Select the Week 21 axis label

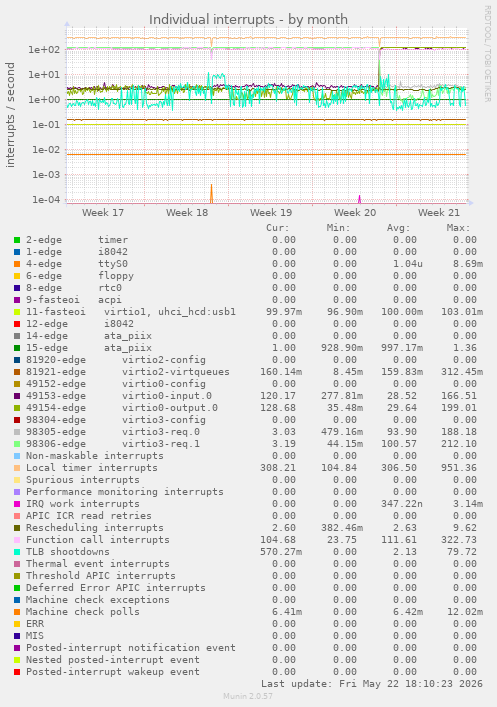(439, 212)
